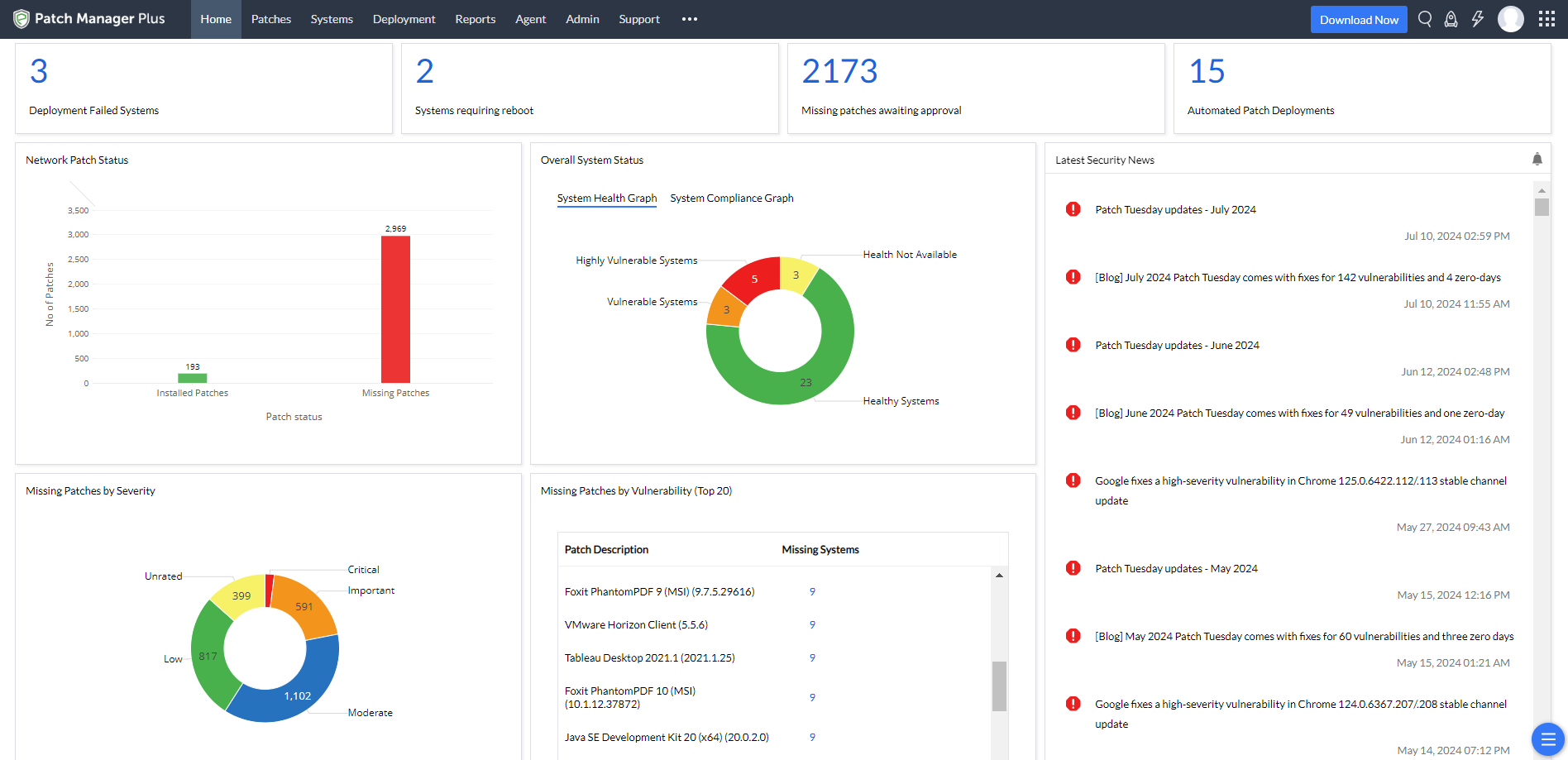1568x760 pixels.
Task: Open the search icon in the top bar
Action: (1424, 18)
